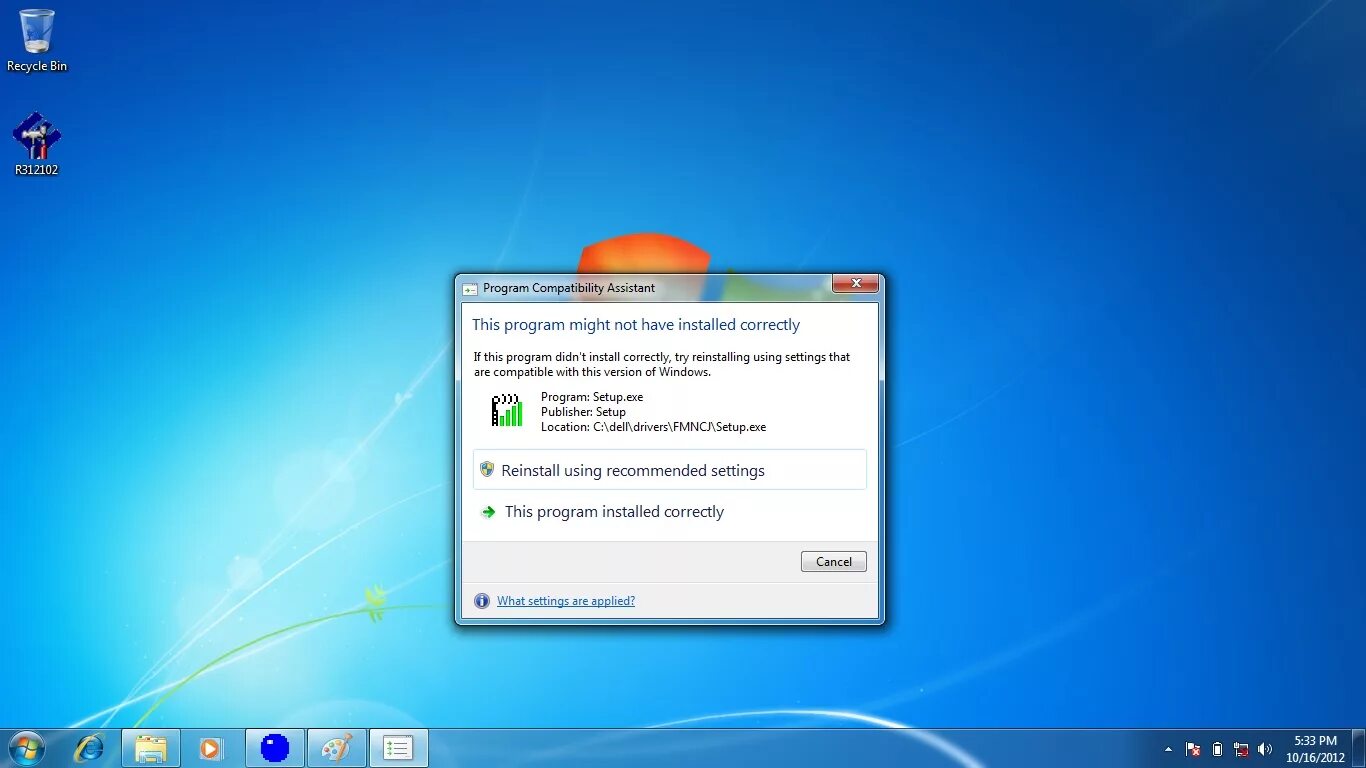
Task: Close the Program Compatibility Assistant dialog
Action: (855, 284)
